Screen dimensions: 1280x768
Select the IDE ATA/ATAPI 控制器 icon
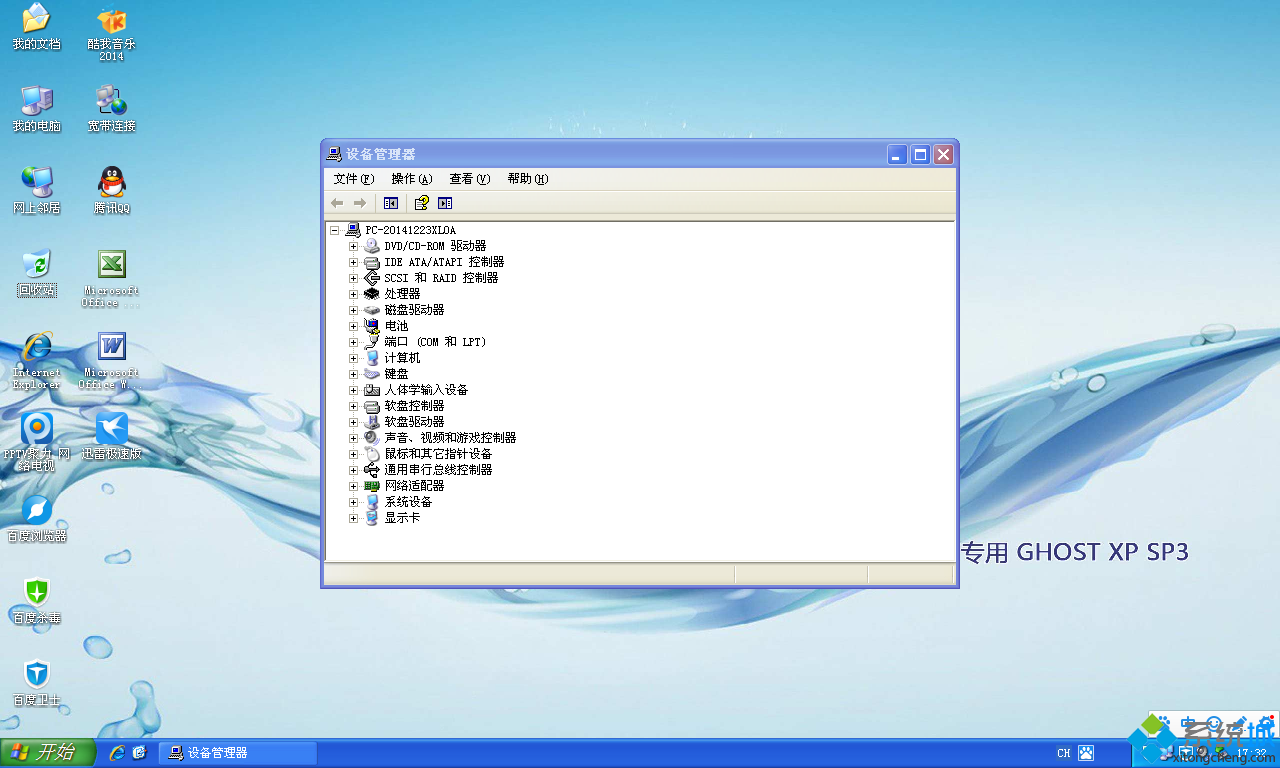371,262
